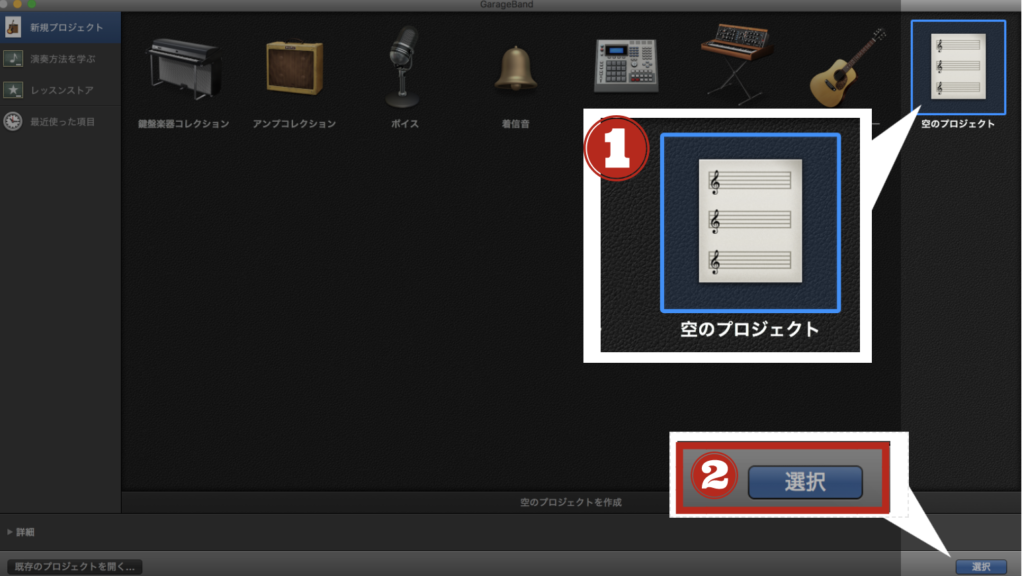Confirm with the 選択 button at bottom right

tap(981, 566)
